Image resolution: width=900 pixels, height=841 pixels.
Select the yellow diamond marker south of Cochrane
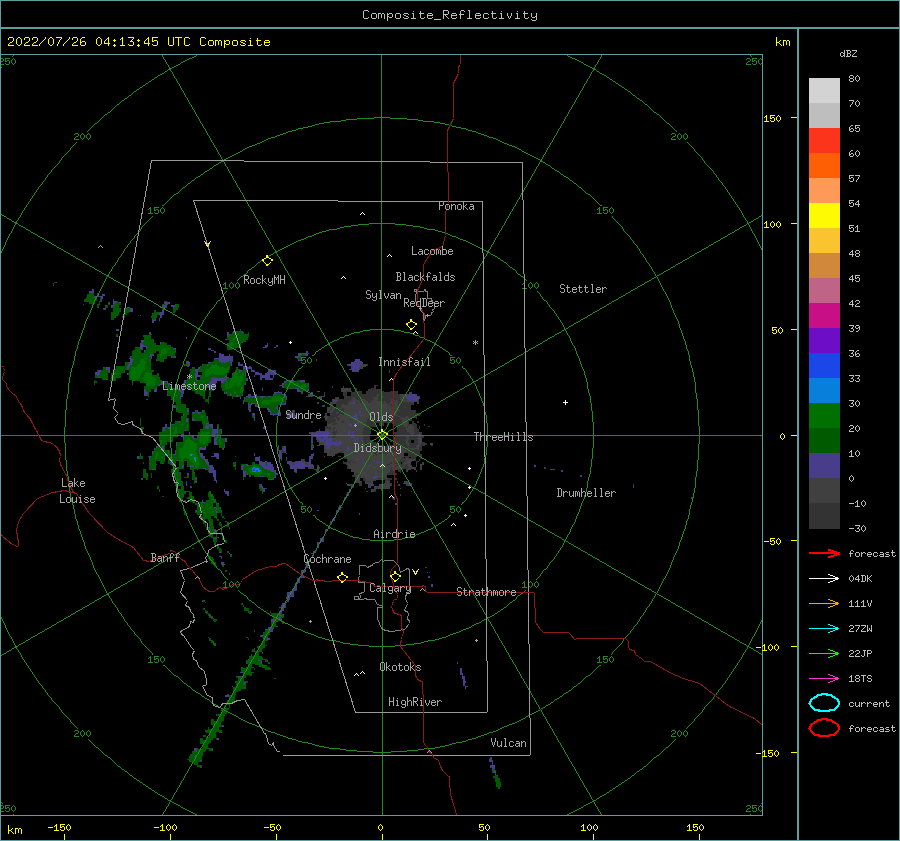(342, 578)
